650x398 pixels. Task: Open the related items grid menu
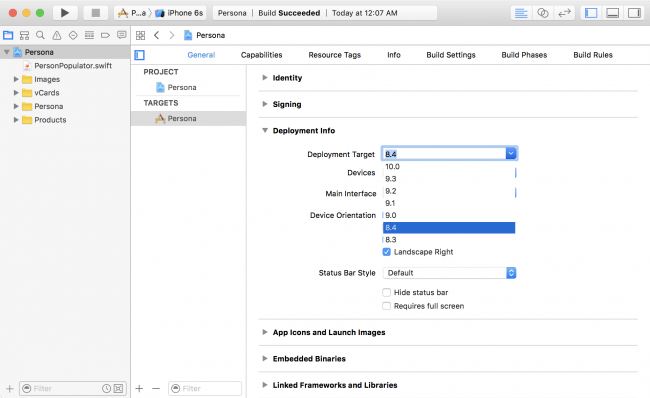click(141, 35)
